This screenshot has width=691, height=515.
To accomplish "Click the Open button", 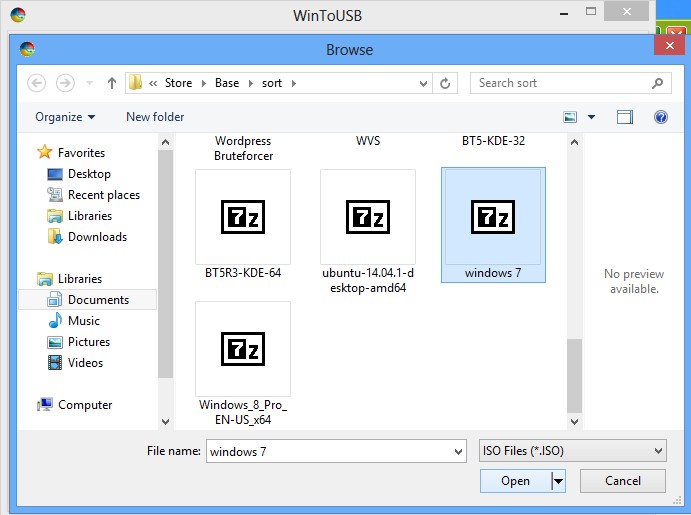I will (515, 481).
